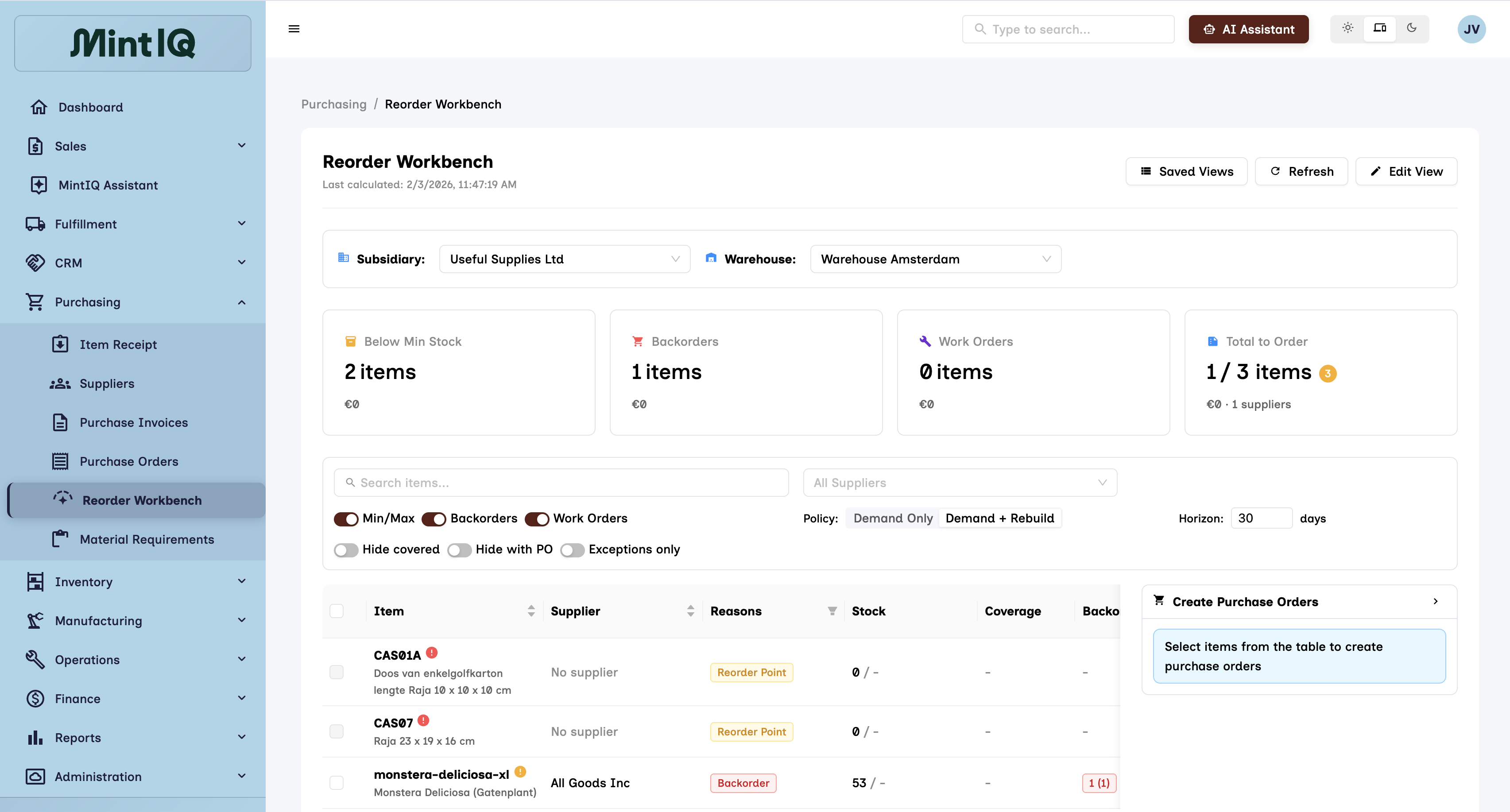The height and width of the screenshot is (812, 1510).
Task: Select Demand Only policy option
Action: 893,518
